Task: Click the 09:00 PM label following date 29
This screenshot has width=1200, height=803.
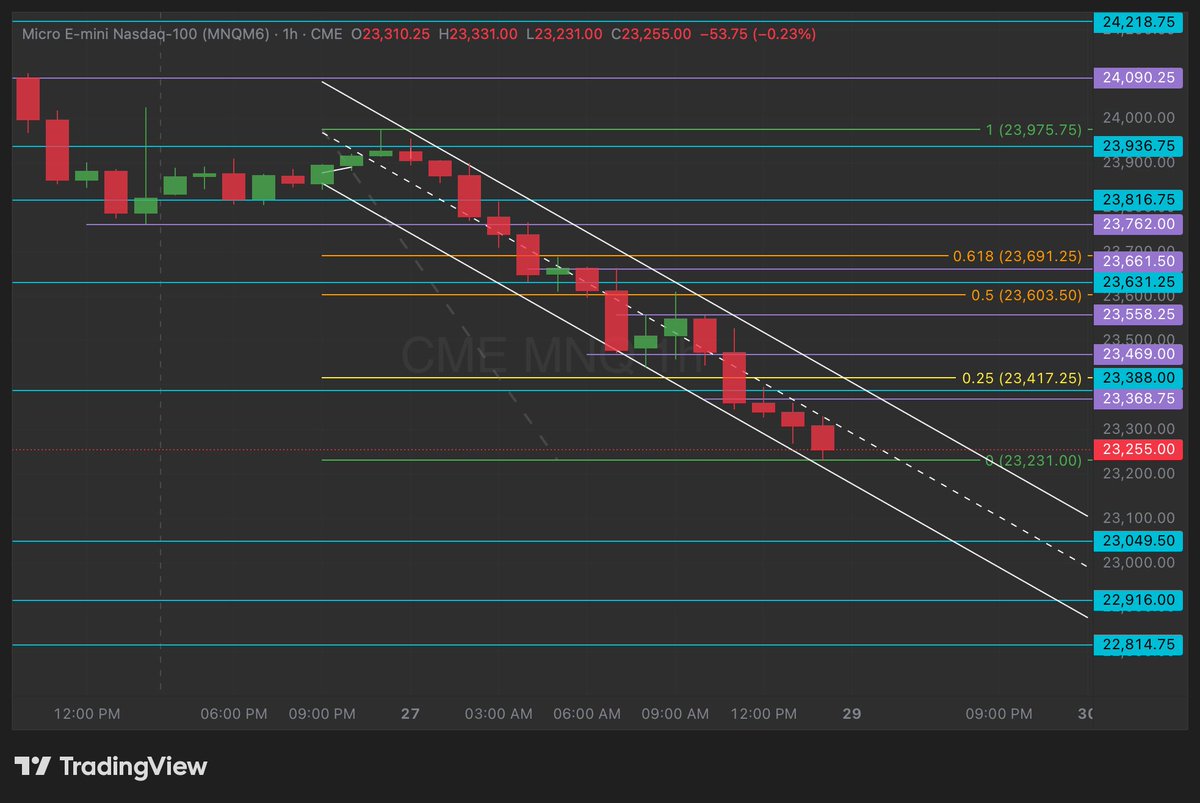Action: 999,714
